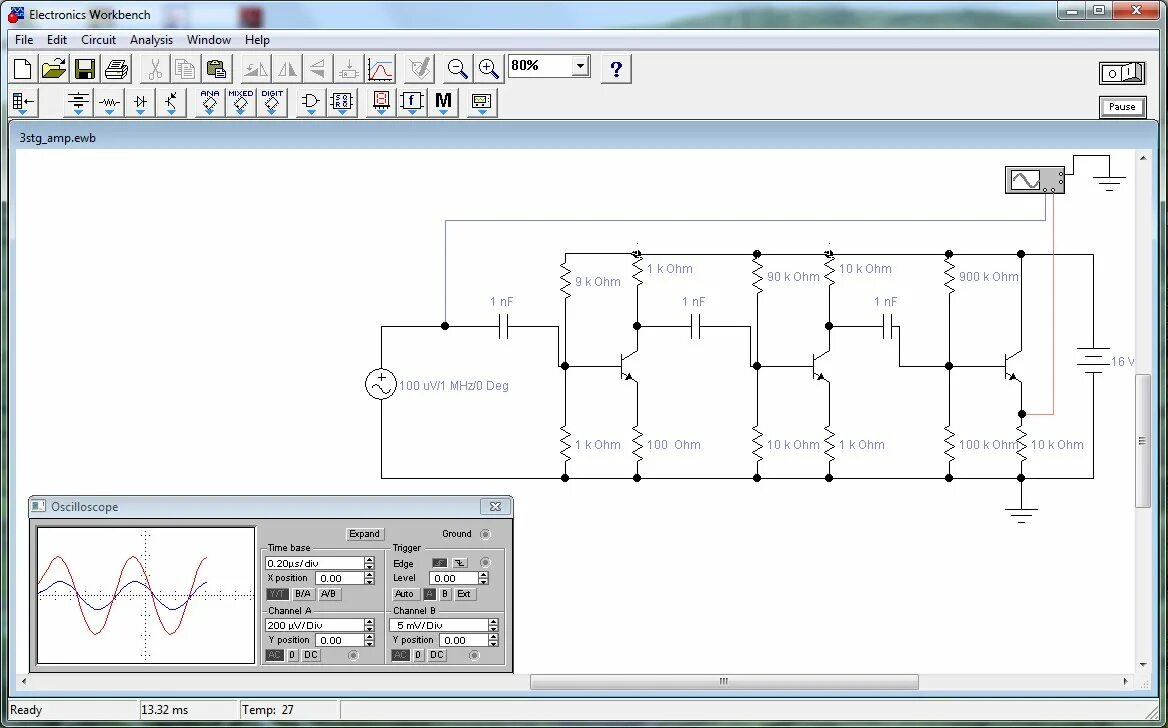
Task: Select the Zoom In tool
Action: 488,68
